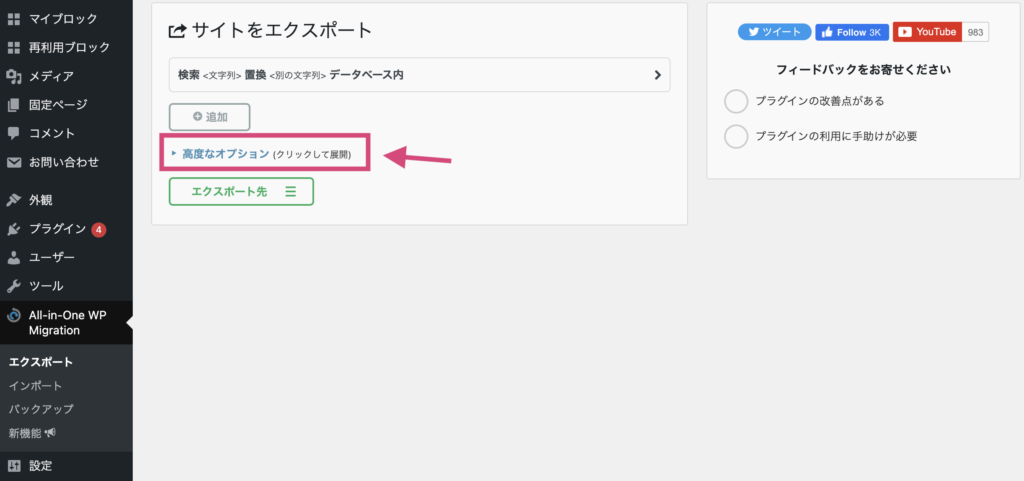Image resolution: width=1024 pixels, height=481 pixels.
Task: Click the All-in-One WP Migration logo icon
Action: click(14, 316)
